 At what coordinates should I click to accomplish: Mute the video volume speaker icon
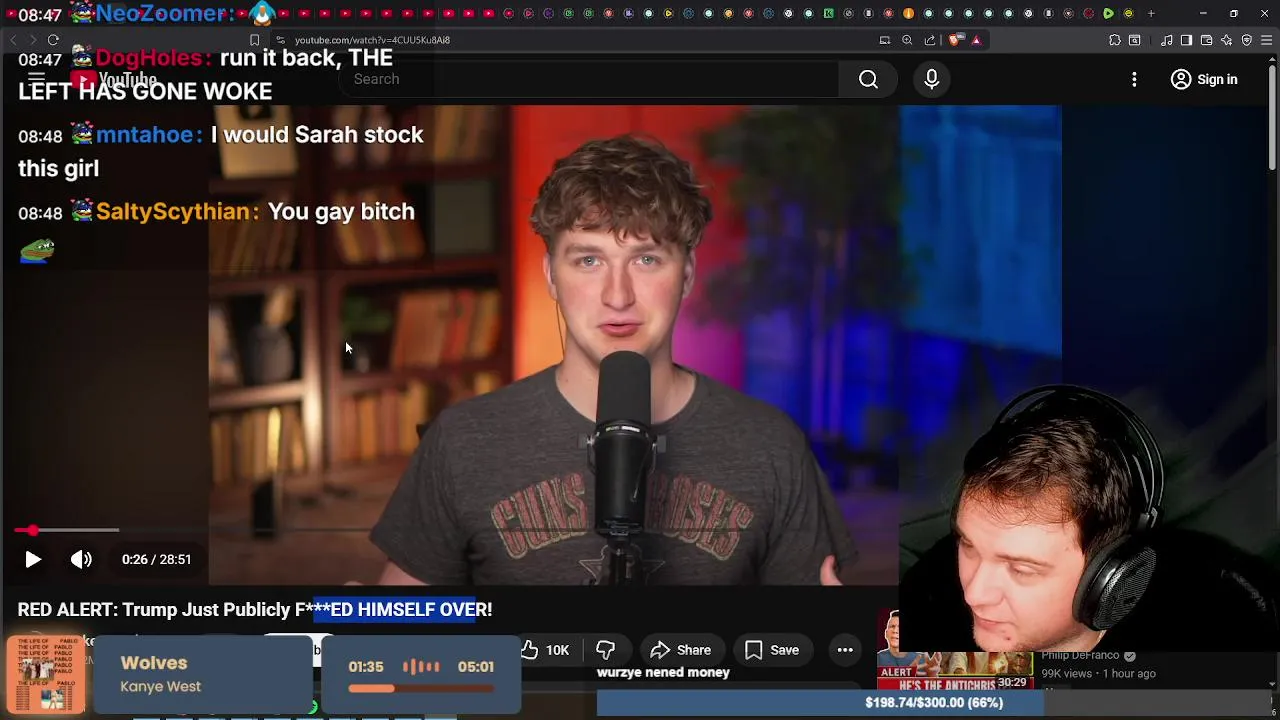click(81, 560)
